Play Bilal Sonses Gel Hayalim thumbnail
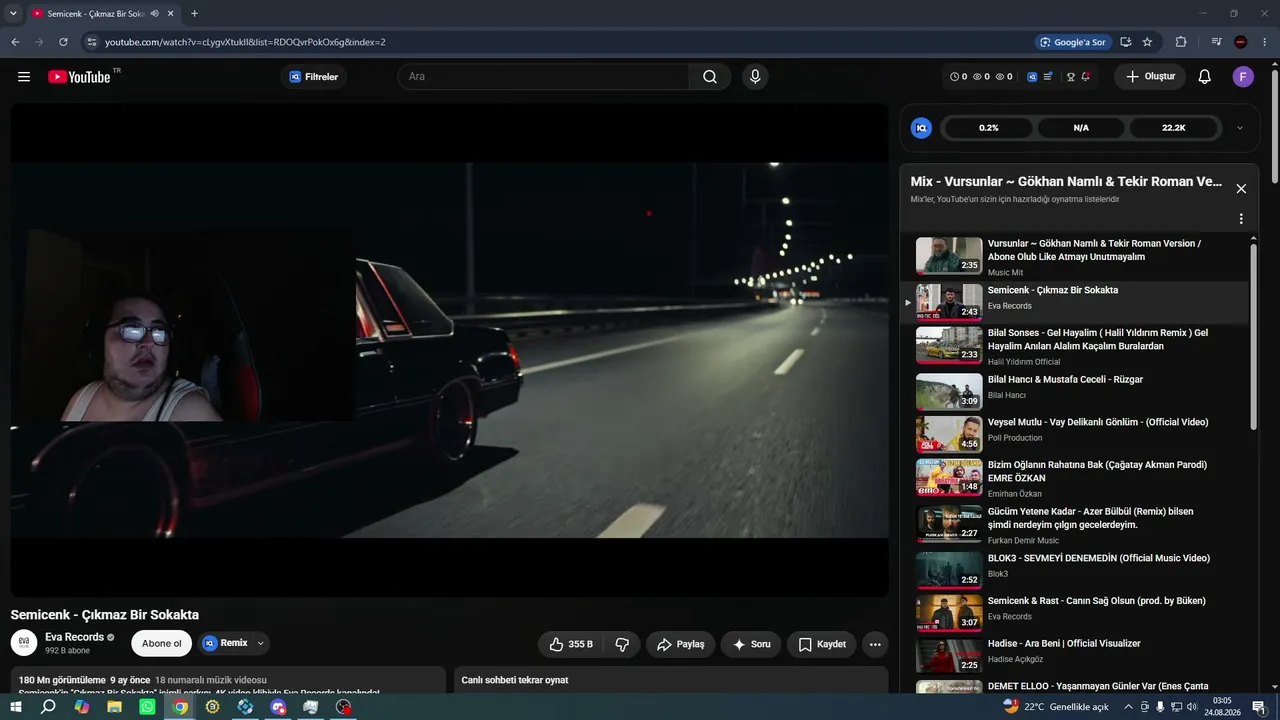 [949, 345]
